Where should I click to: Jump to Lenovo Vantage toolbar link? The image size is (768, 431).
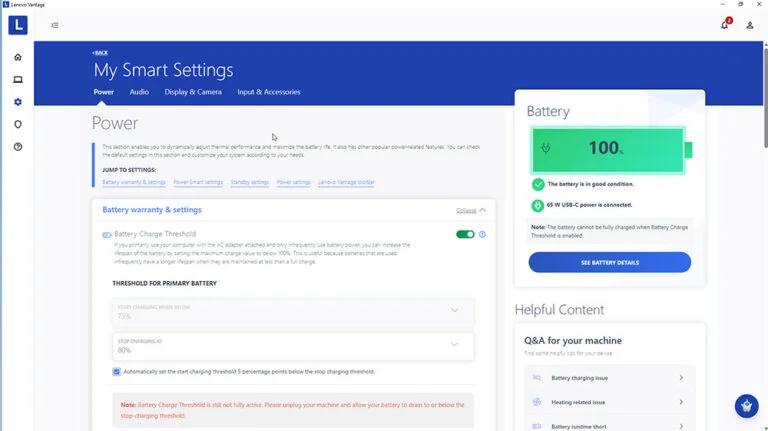click(x=346, y=182)
